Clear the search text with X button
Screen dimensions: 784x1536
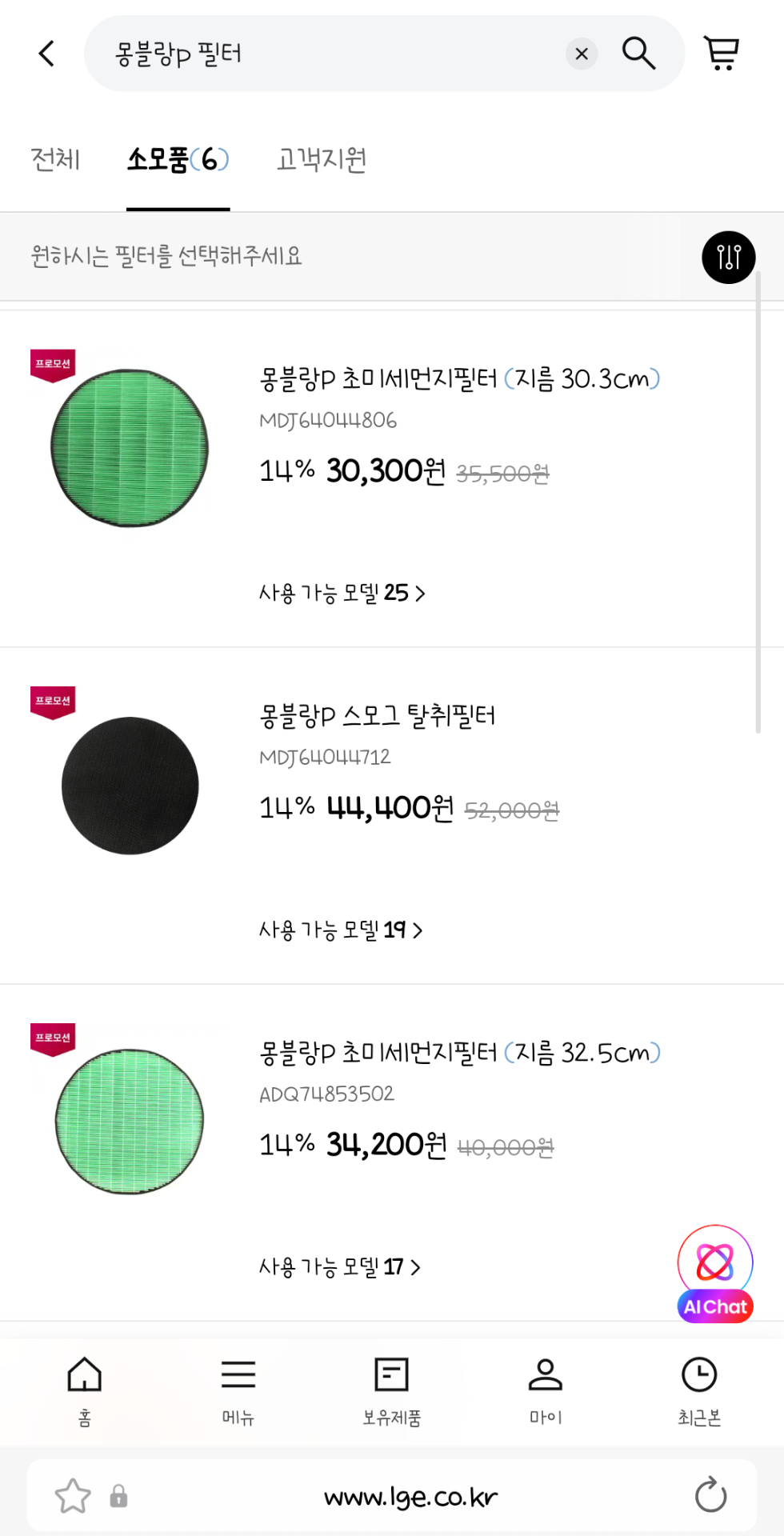pyautogui.click(x=582, y=54)
